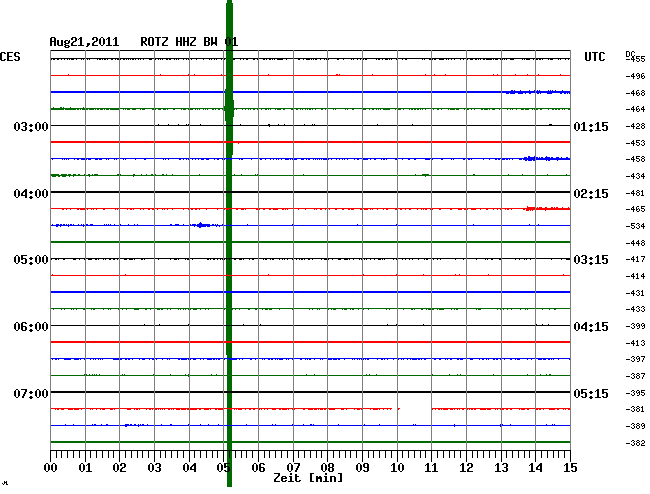Screen dimensions: 650x494
Task: Select the 04:00 local time label
Action: point(31,194)
